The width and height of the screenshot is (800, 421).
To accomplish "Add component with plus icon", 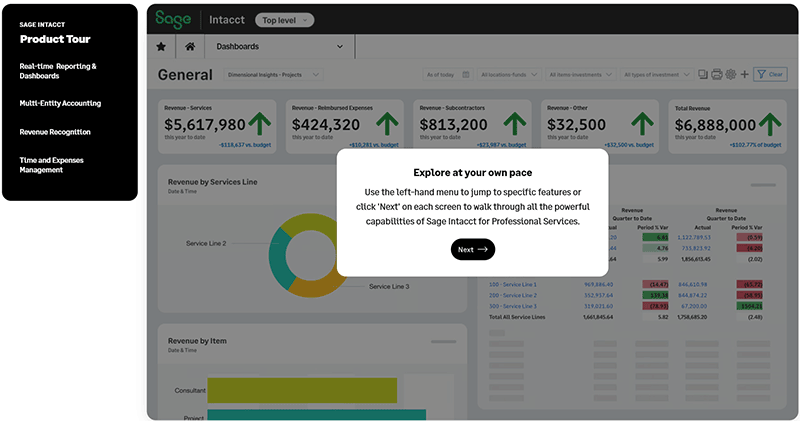I will click(745, 75).
